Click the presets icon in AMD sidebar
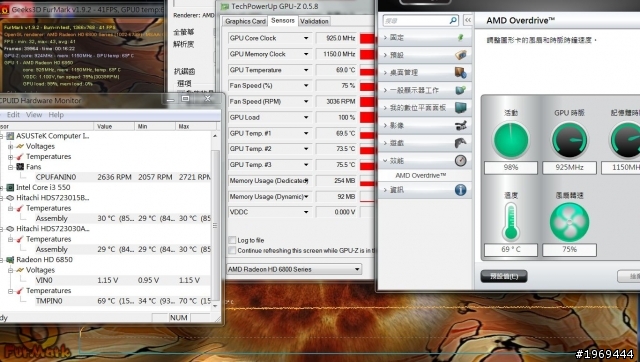Screen dimensions: 640x362 [x=460, y=55]
